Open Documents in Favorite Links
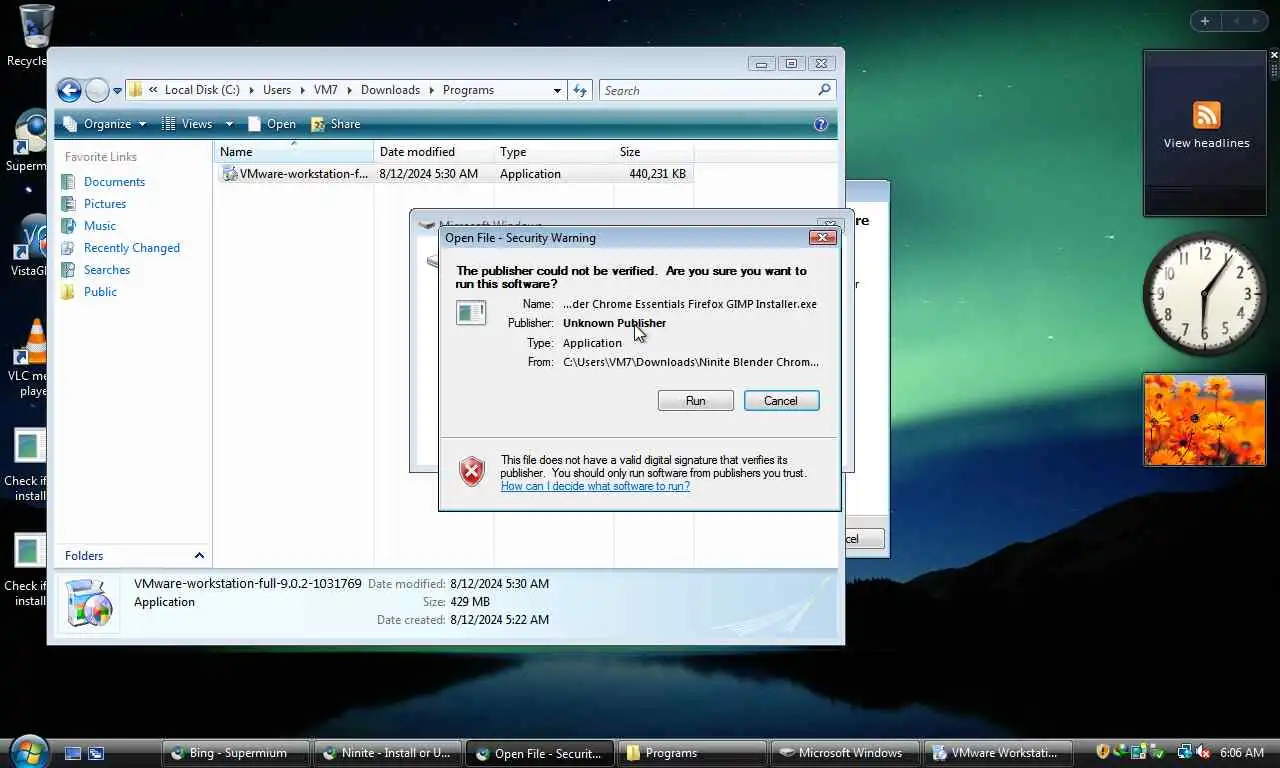The width and height of the screenshot is (1280, 768). pyautogui.click(x=114, y=182)
